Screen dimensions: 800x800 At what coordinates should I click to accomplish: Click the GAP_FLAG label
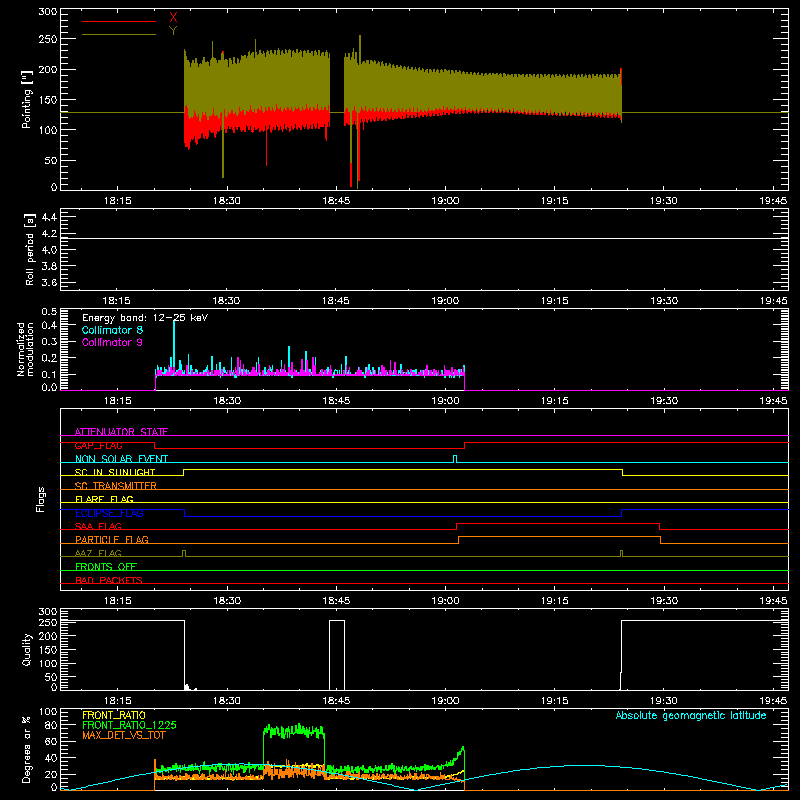click(x=98, y=445)
